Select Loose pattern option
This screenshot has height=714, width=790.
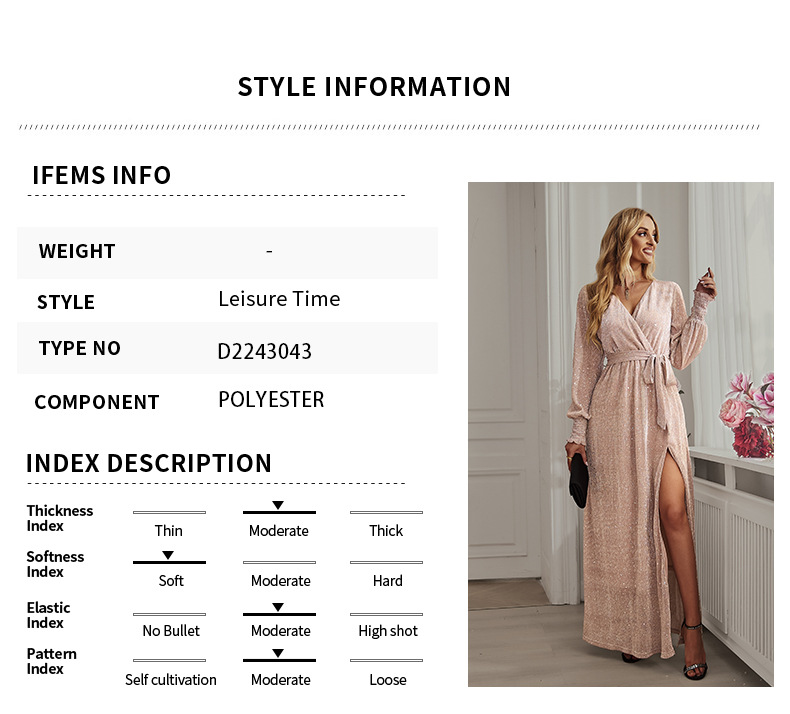(x=387, y=680)
